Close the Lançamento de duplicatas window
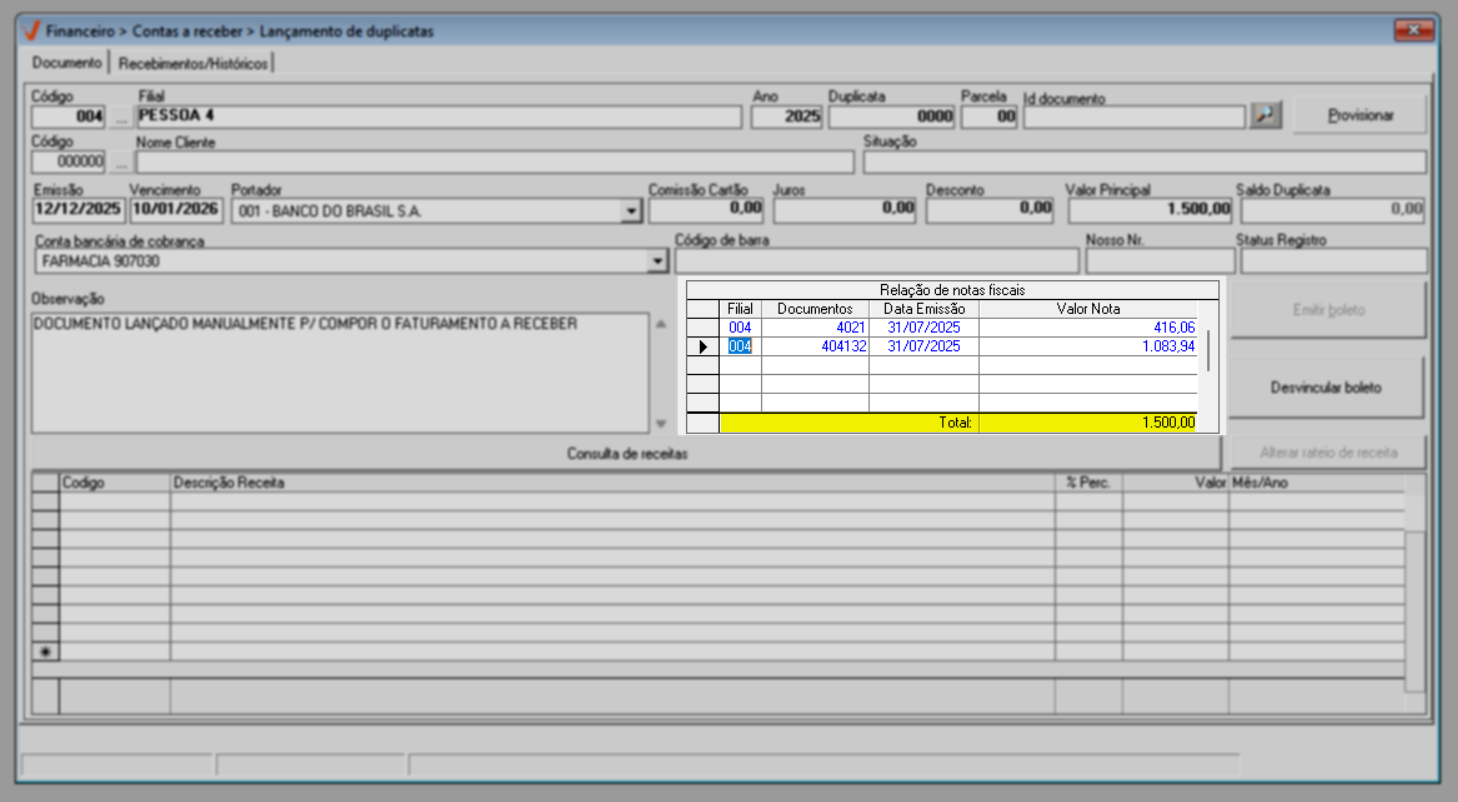The width and height of the screenshot is (1458, 802). point(1413,31)
